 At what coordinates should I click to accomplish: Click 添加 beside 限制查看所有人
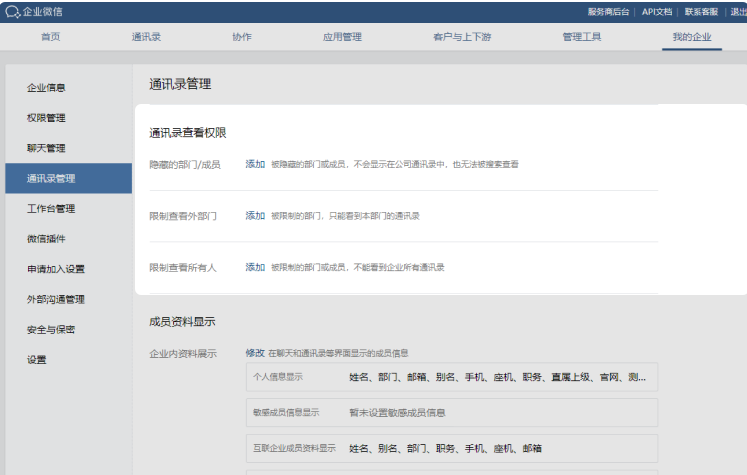coord(255,267)
